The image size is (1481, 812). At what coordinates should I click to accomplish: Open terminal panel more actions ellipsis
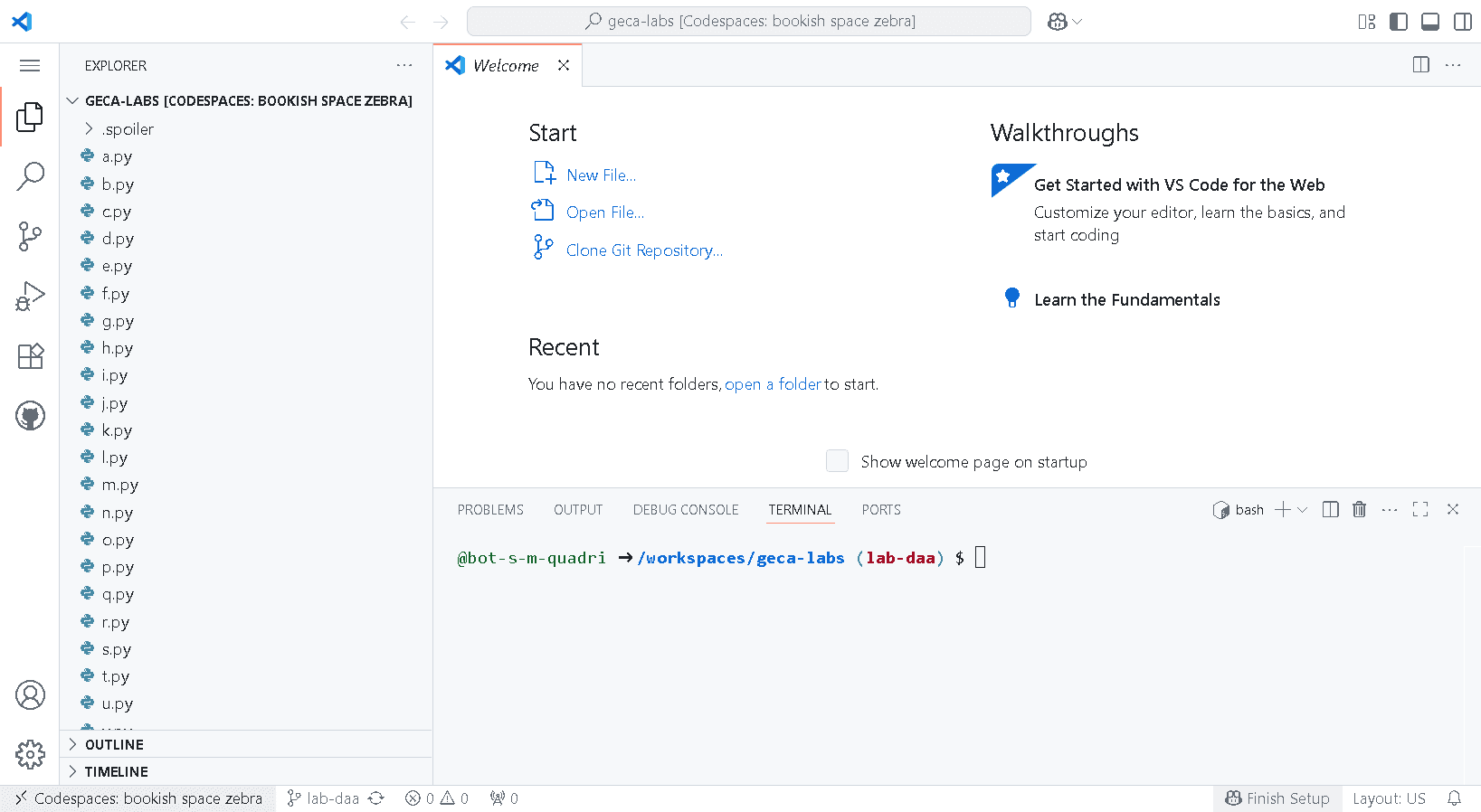click(1390, 509)
